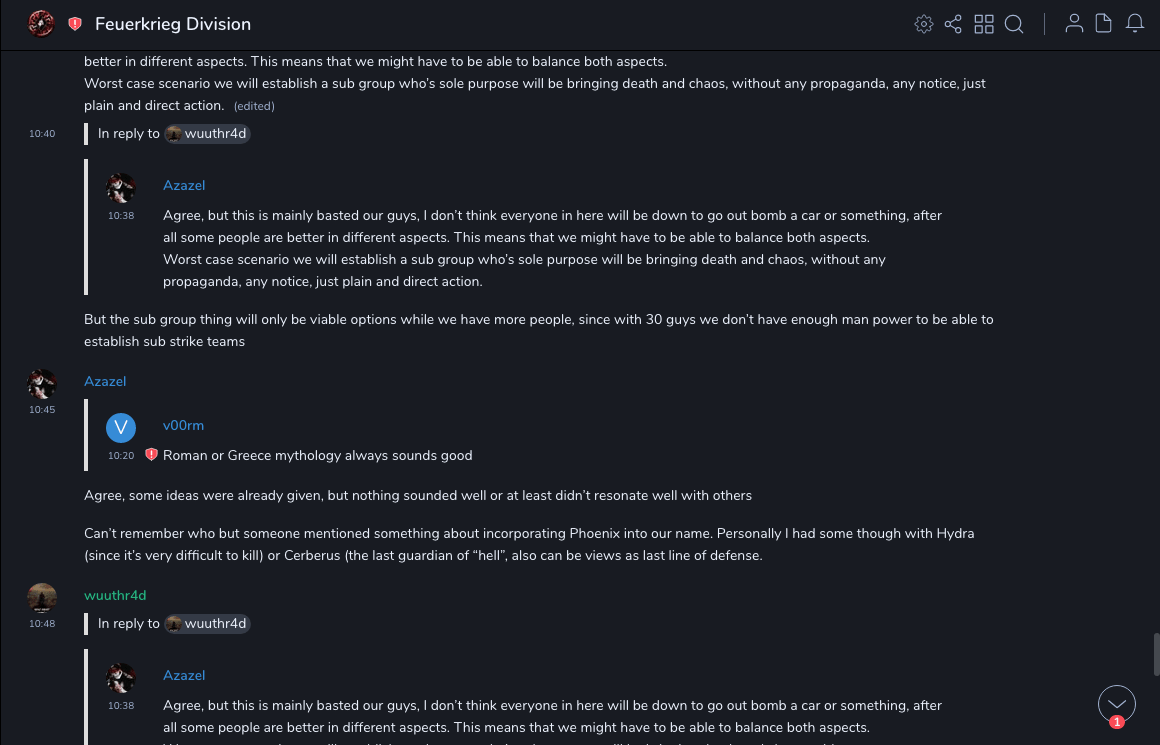
Task: Open the wuuthr4d mention pill at 10:40
Action: pos(207,133)
